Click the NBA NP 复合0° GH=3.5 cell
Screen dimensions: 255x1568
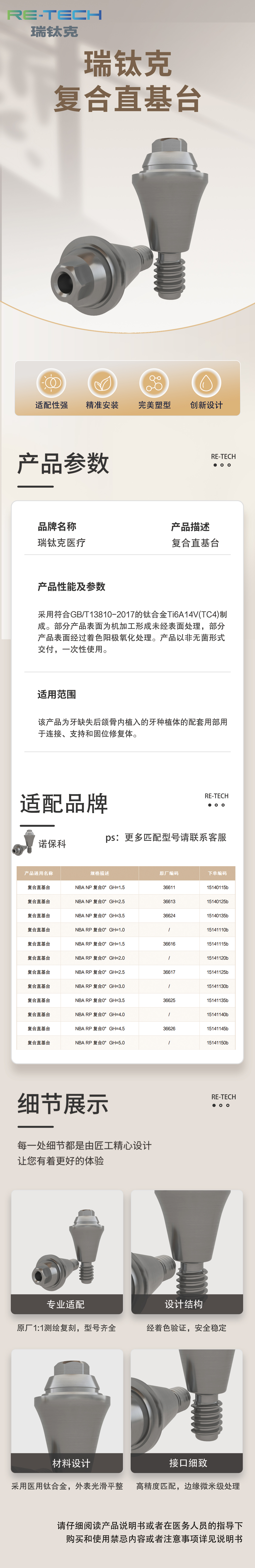click(x=100, y=915)
